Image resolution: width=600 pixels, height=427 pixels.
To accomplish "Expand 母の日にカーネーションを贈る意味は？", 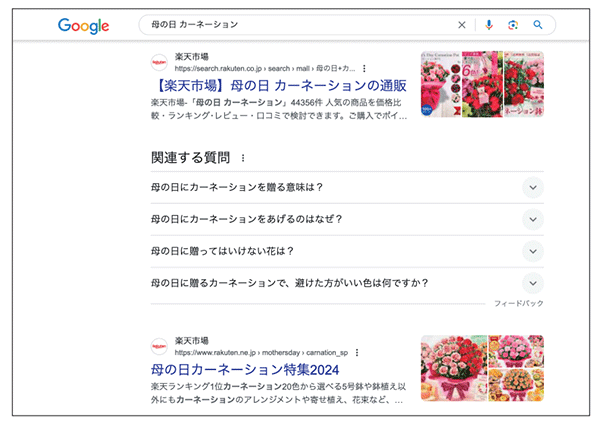I will 347,187.
